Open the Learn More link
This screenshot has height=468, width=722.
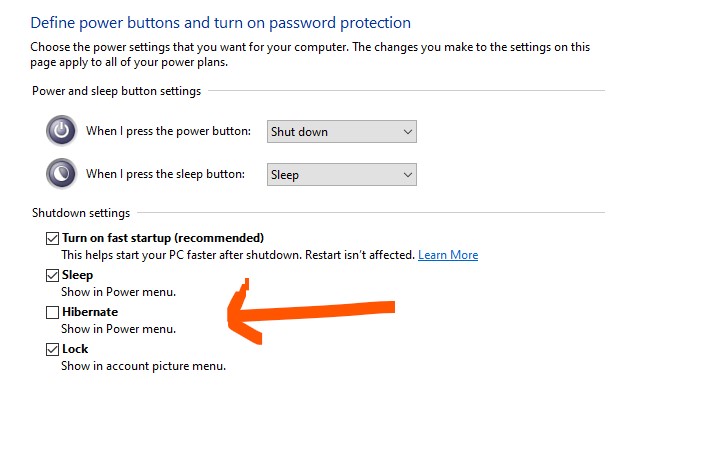(448, 255)
